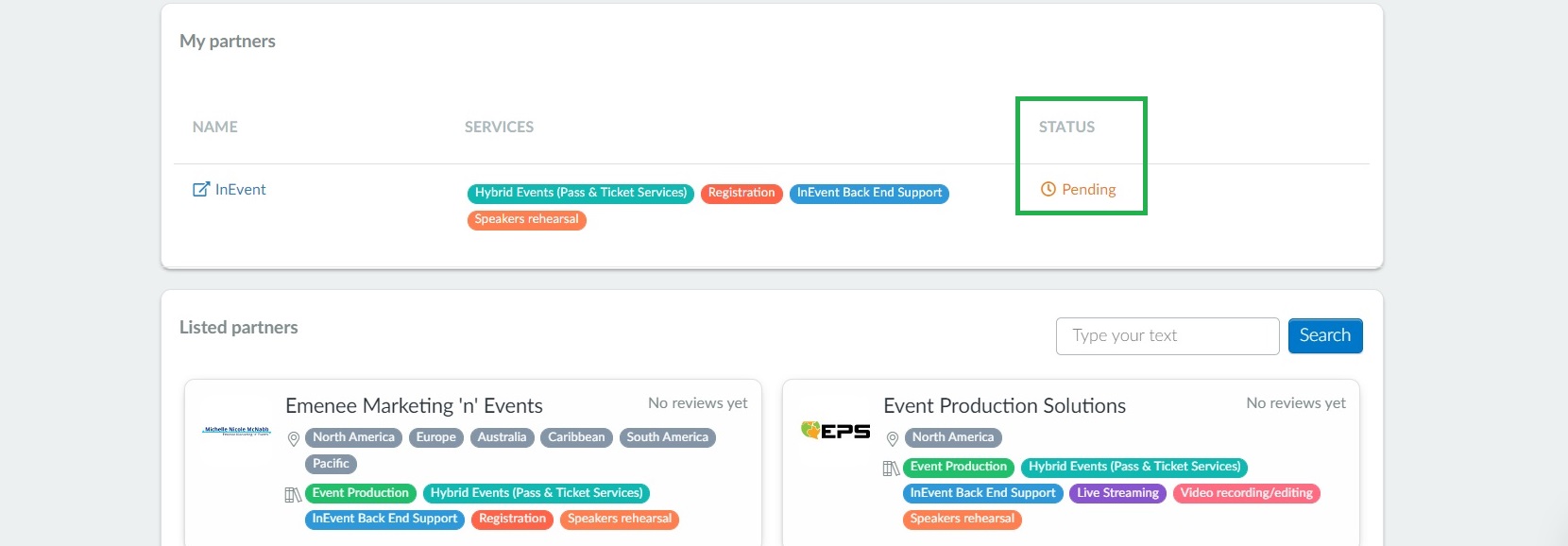Click Hybrid Events tag on EPS card

click(1134, 467)
